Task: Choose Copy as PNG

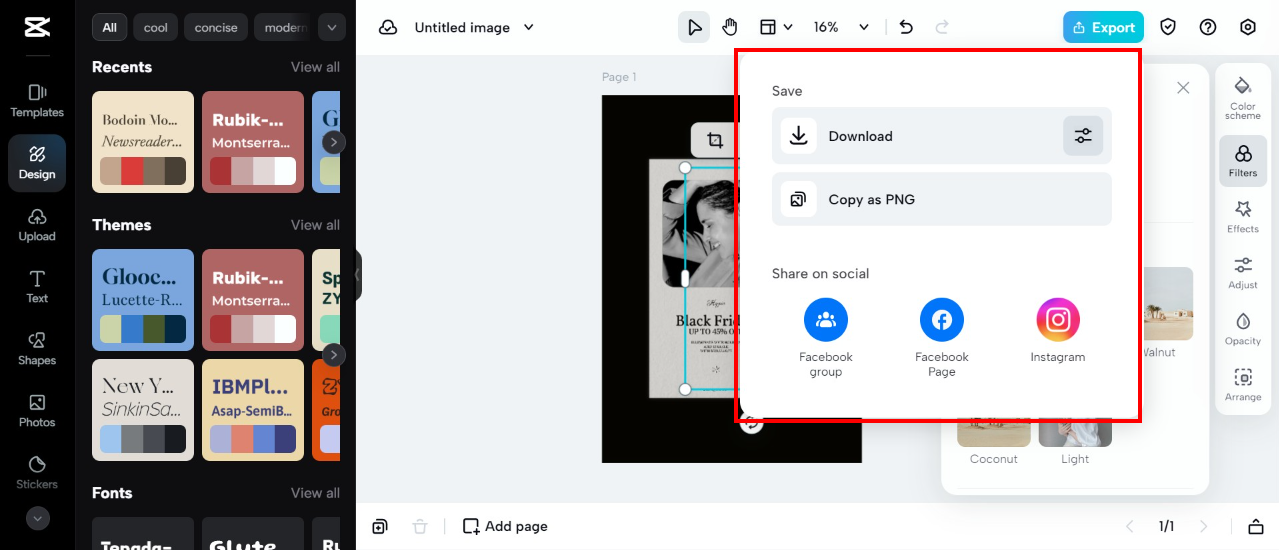Action: click(941, 199)
